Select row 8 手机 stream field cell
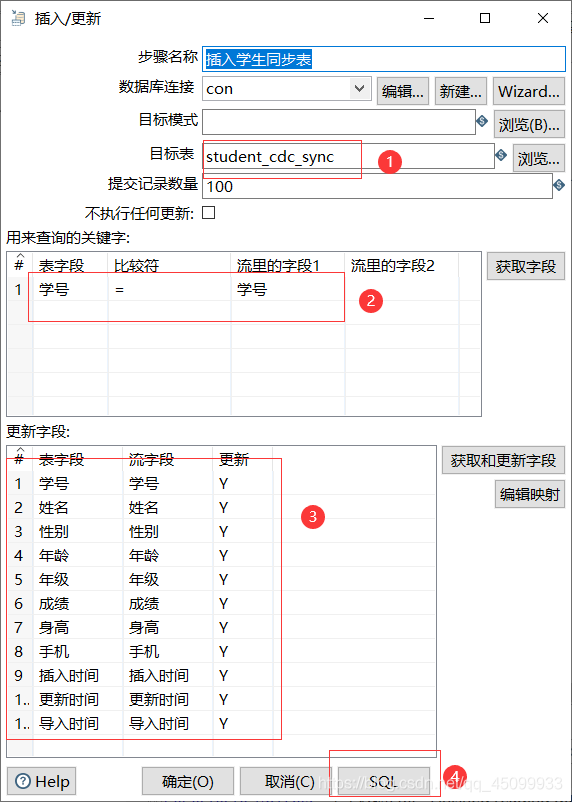The width and height of the screenshot is (572, 802). [167, 652]
